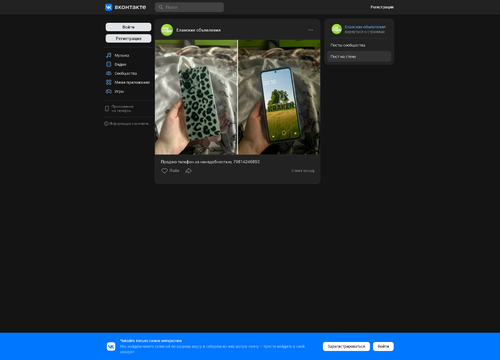Open the photo showing the phone screen
The width and height of the screenshot is (500, 360).
coord(279,97)
